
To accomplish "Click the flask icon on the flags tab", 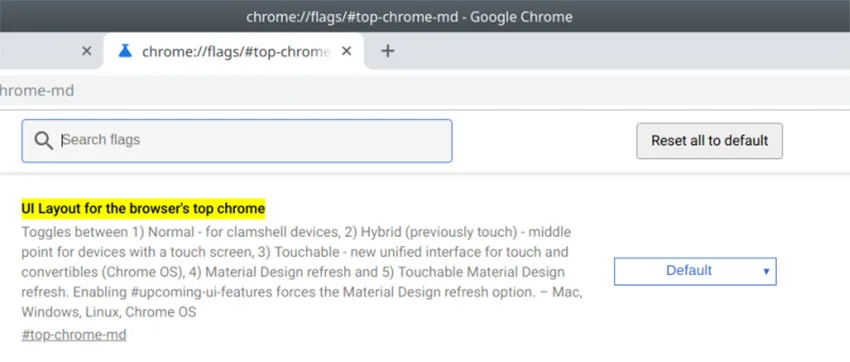I will coord(125,51).
